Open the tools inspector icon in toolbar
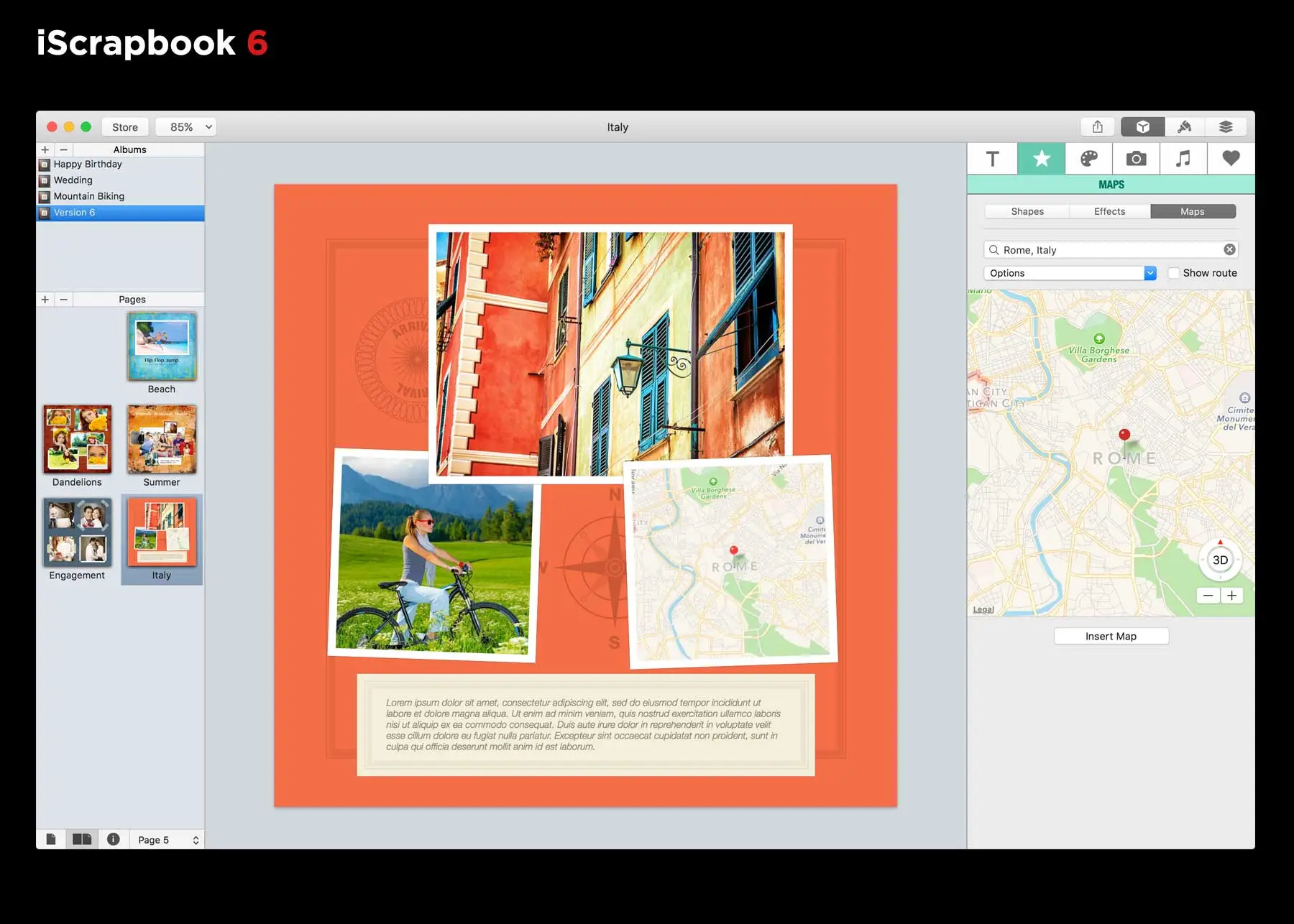 tap(1184, 127)
